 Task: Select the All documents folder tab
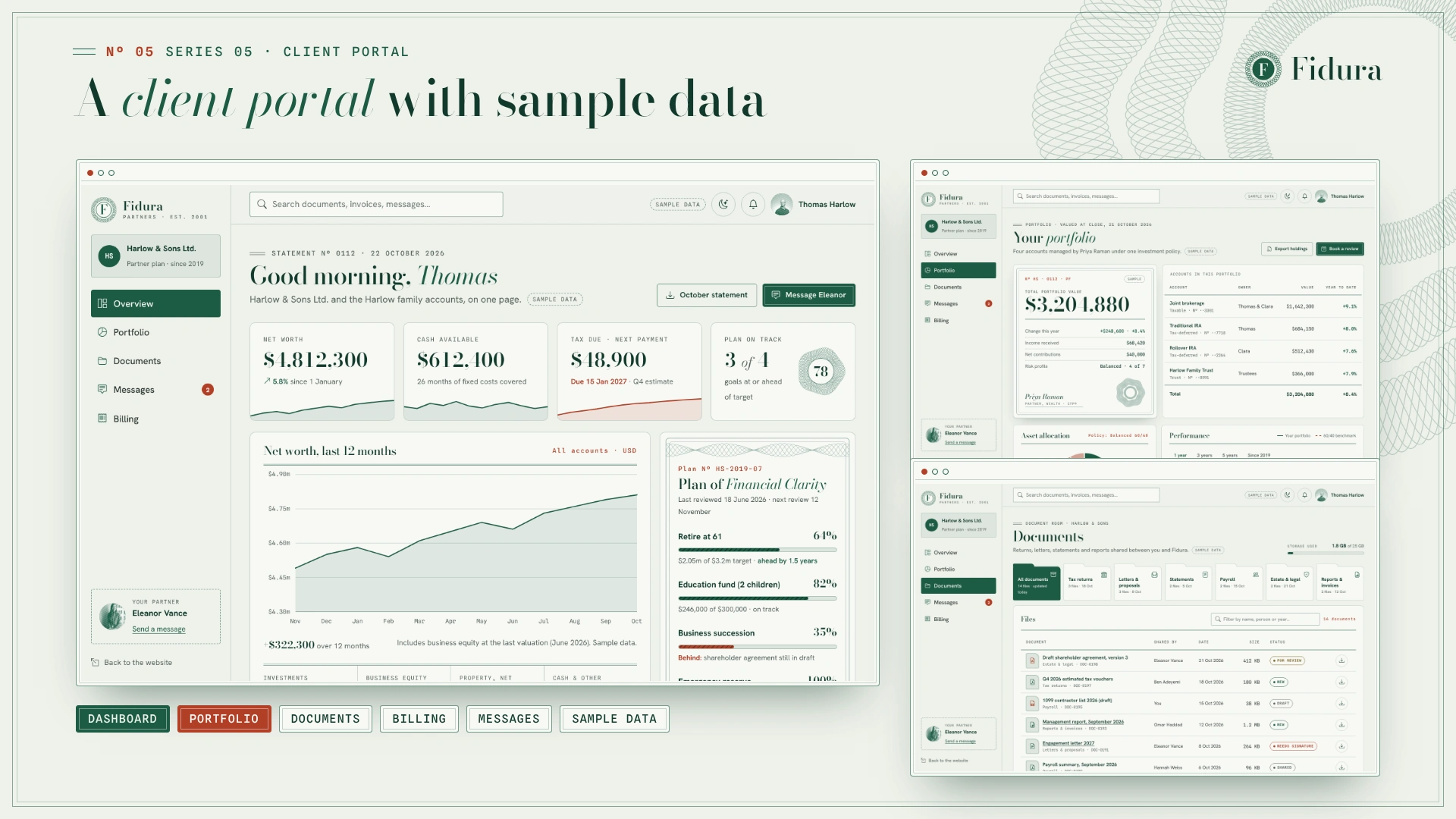point(1037,582)
